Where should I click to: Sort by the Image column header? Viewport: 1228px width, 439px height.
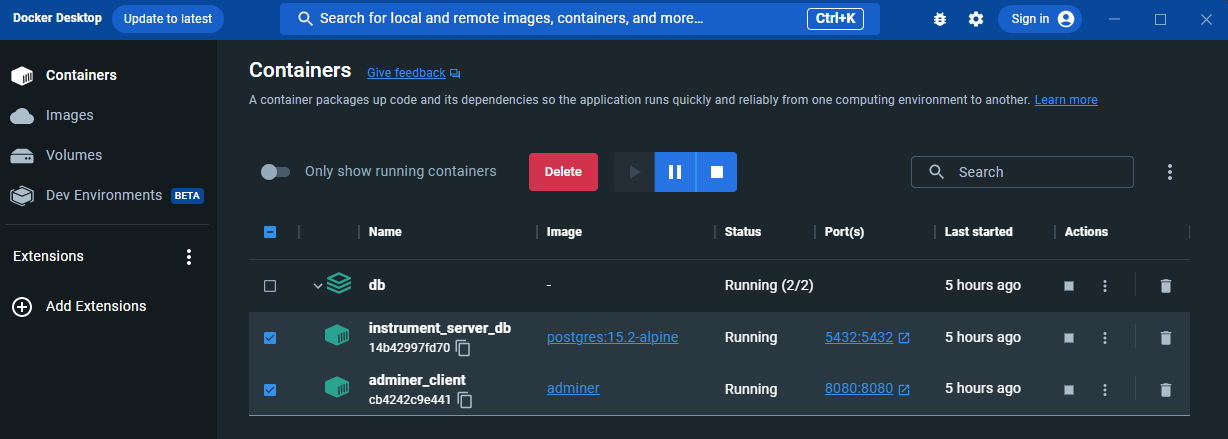(564, 232)
